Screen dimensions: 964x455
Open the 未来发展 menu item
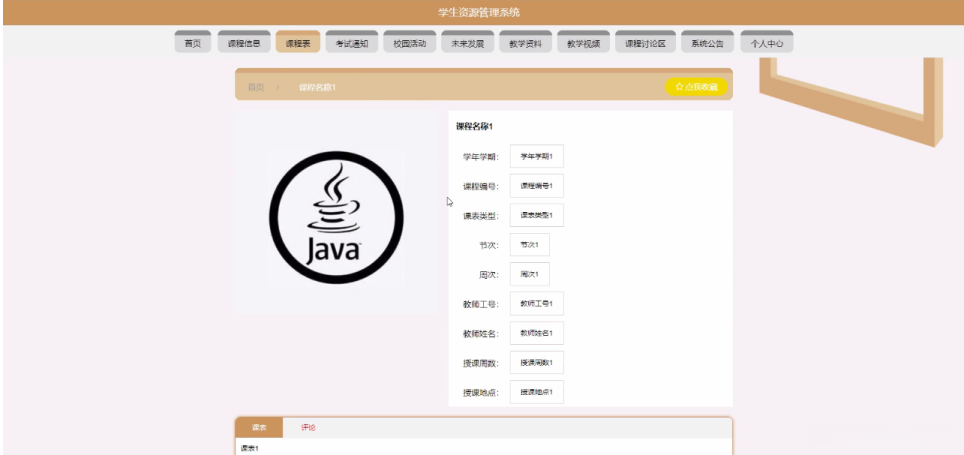(467, 43)
